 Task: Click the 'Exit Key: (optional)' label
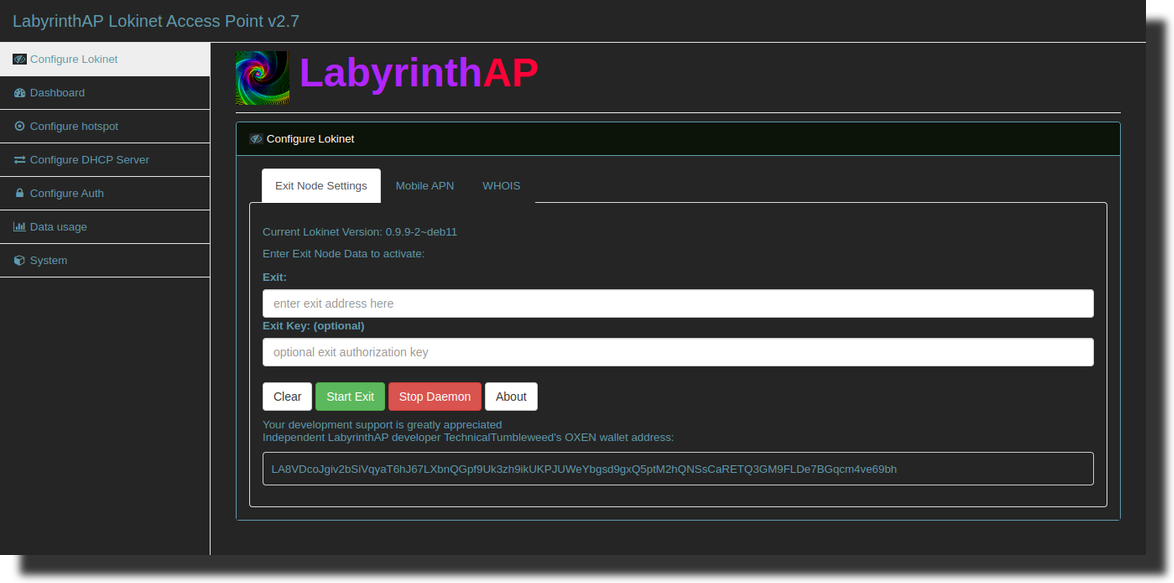pos(314,326)
